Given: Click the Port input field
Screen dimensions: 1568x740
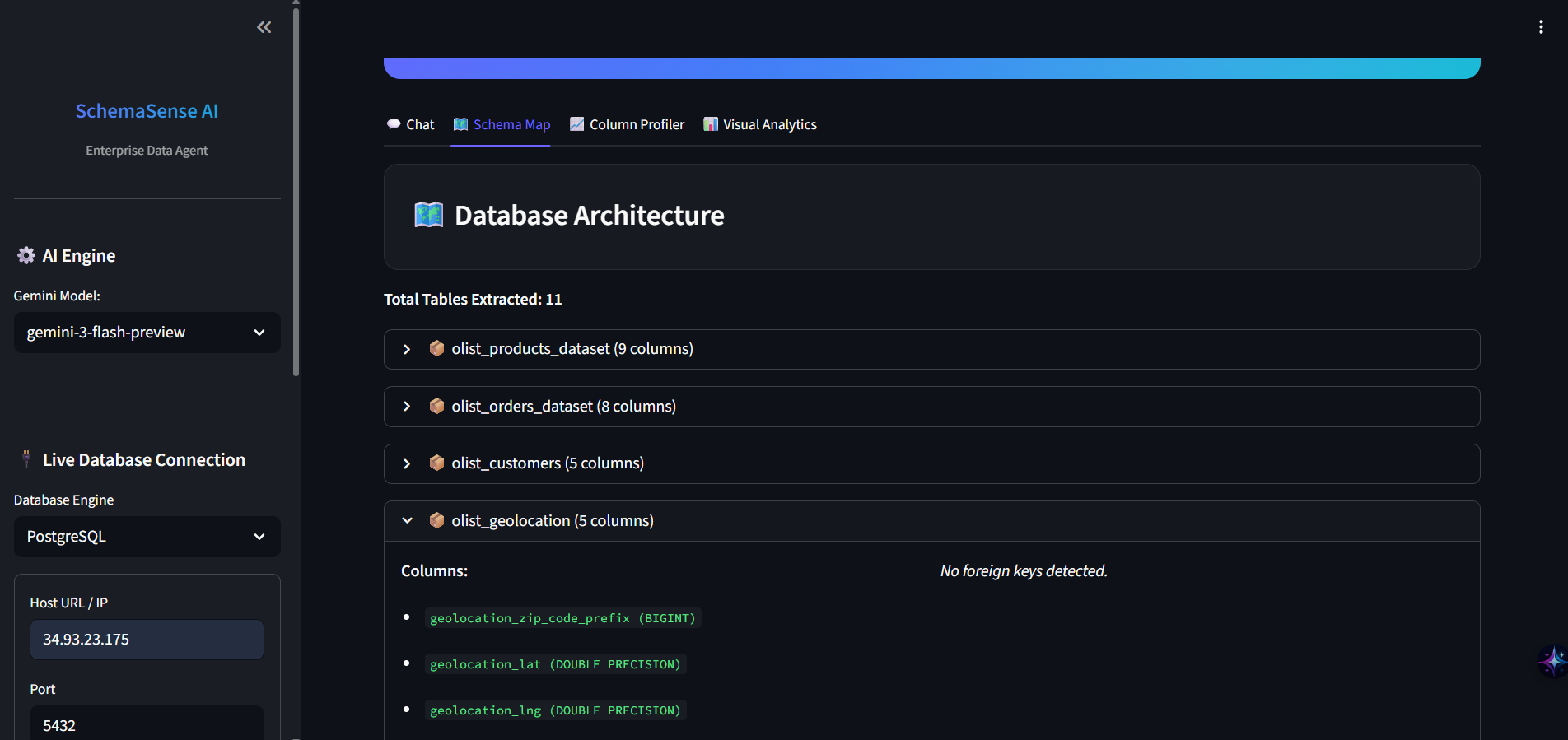Looking at the screenshot, I should point(147,724).
